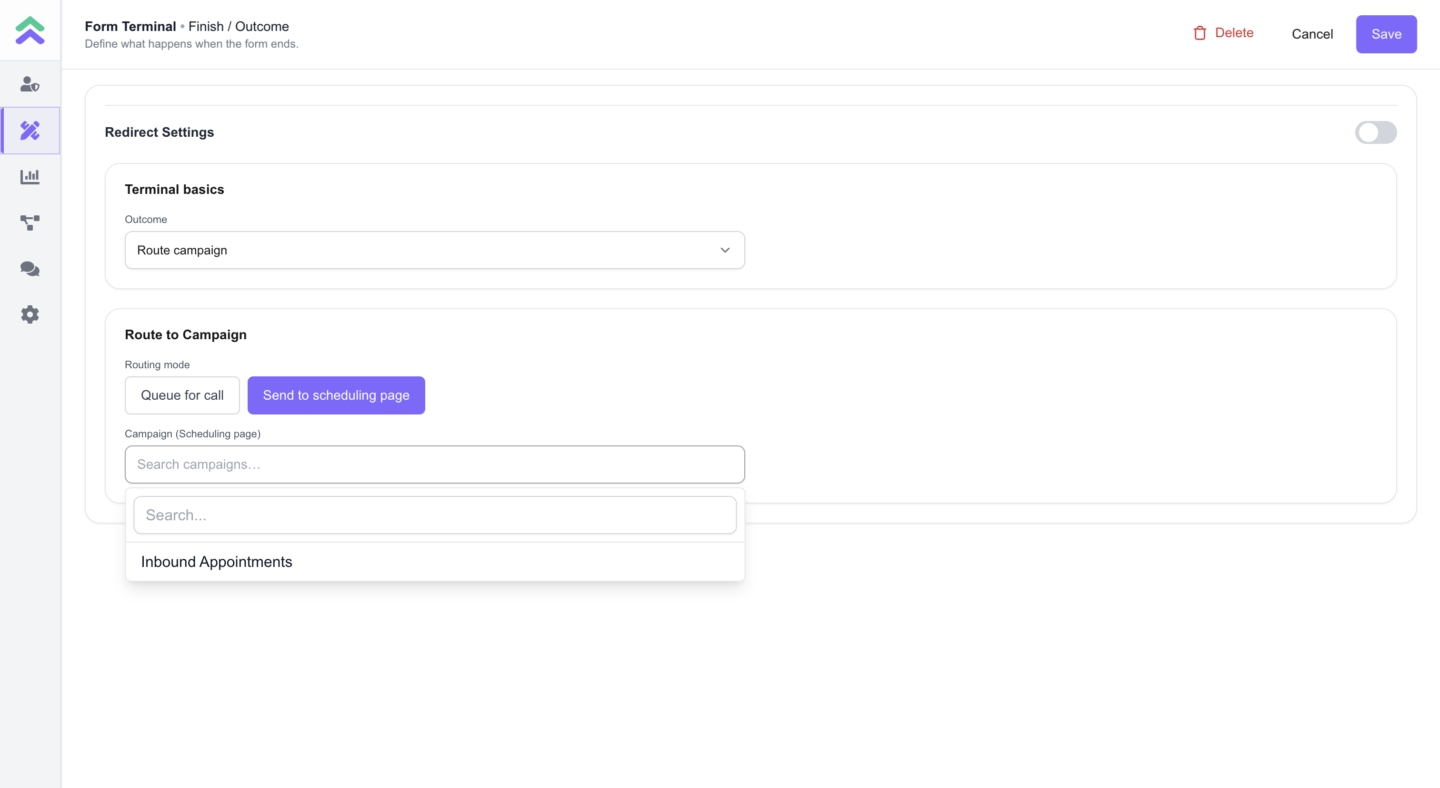Click the Form Terminal breadcrumb title
Screen dimensions: 1440x788
(x=130, y=26)
